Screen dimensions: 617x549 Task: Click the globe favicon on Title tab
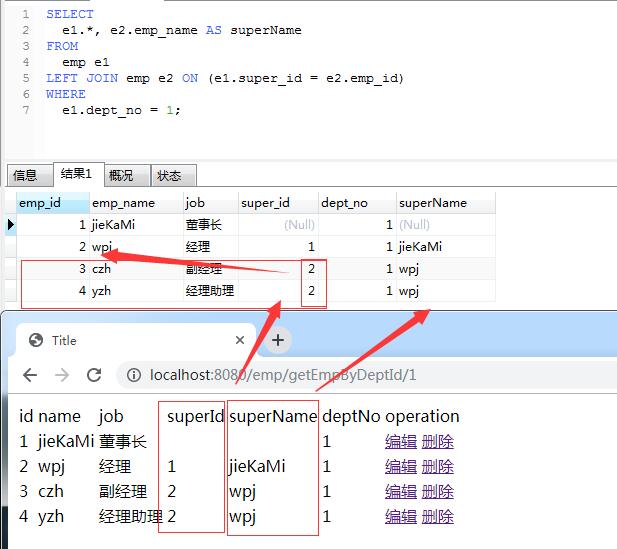(x=36, y=340)
